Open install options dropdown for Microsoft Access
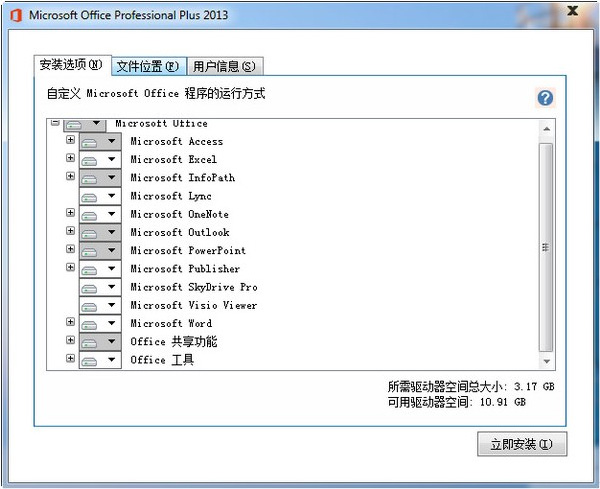Image resolution: width=600 pixels, height=489 pixels. click(100, 142)
